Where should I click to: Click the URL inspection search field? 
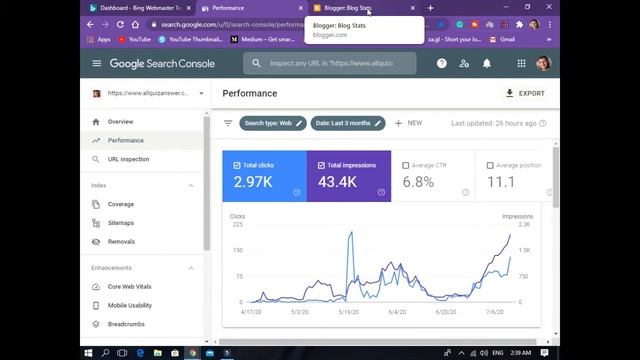coord(330,63)
